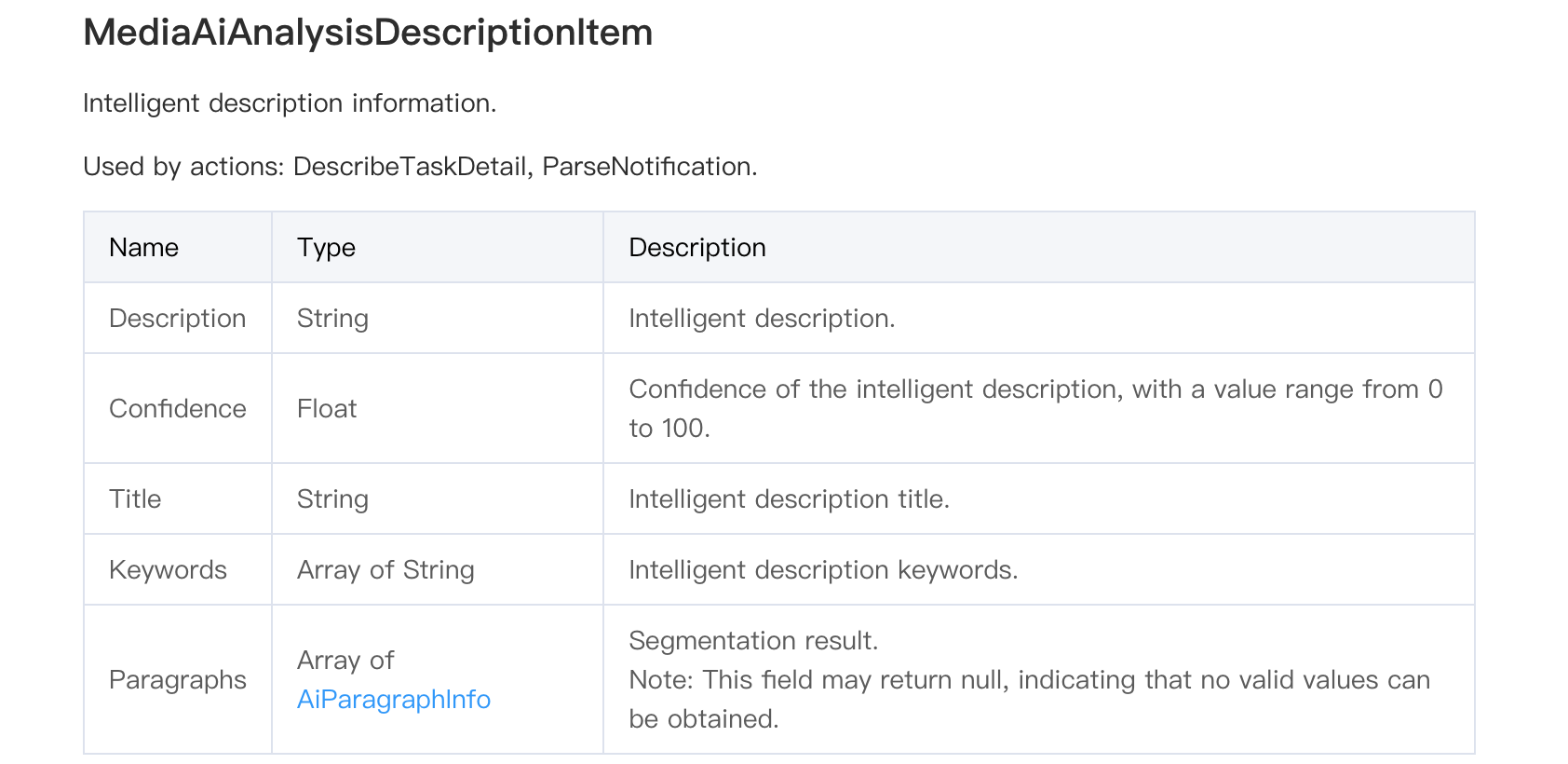The width and height of the screenshot is (1568, 764).
Task: Click the Float type cell
Action: coord(327,408)
